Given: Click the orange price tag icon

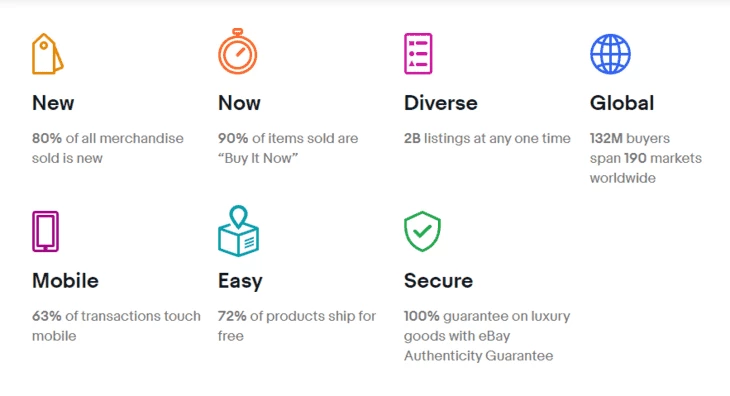Looking at the screenshot, I should [x=47, y=54].
